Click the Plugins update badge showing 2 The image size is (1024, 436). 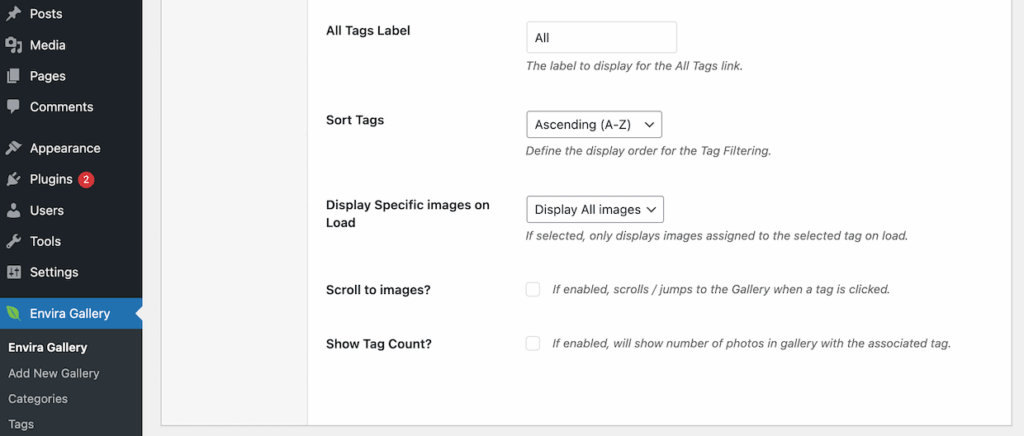click(86, 179)
